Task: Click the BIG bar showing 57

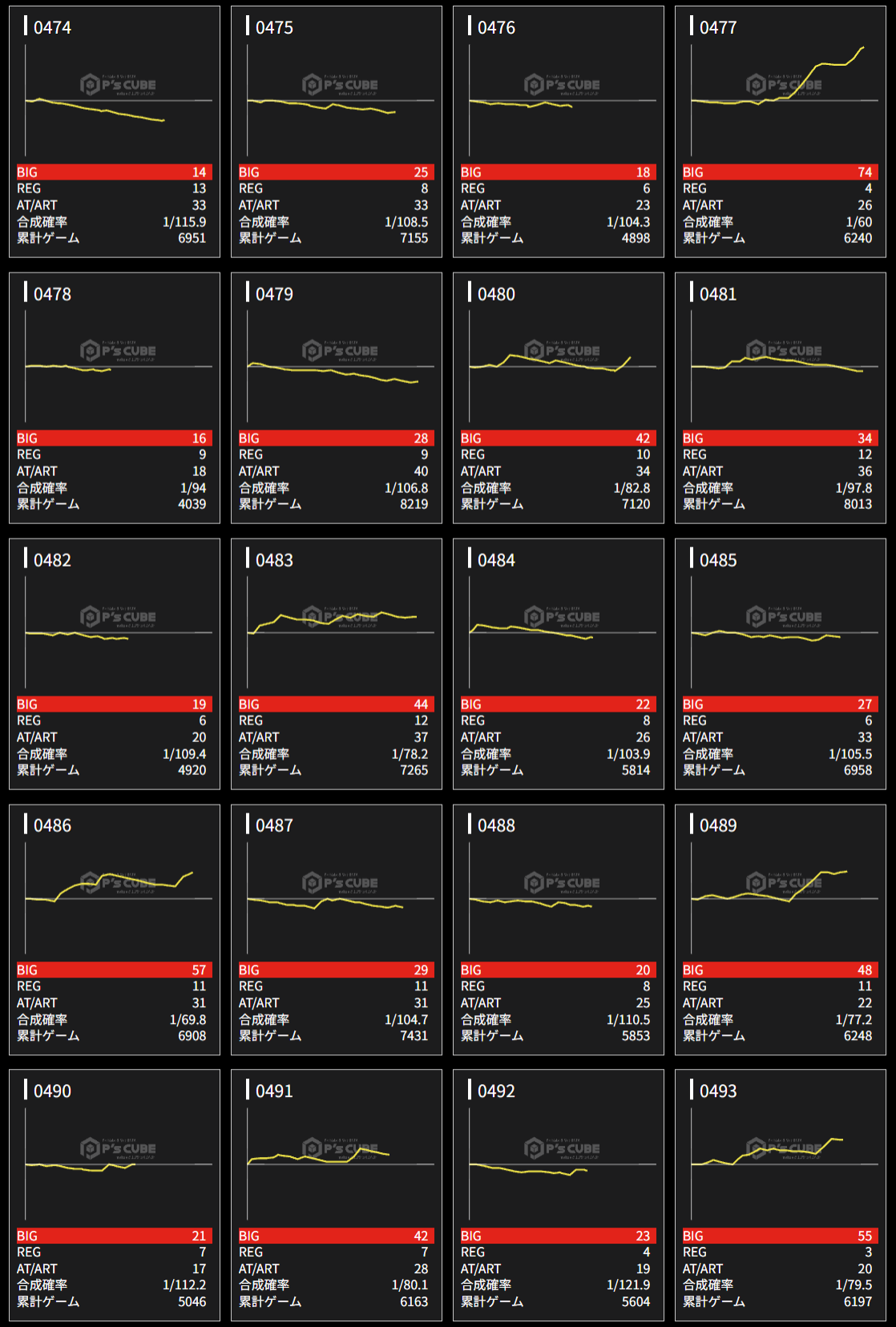Action: pyautogui.click(x=115, y=970)
